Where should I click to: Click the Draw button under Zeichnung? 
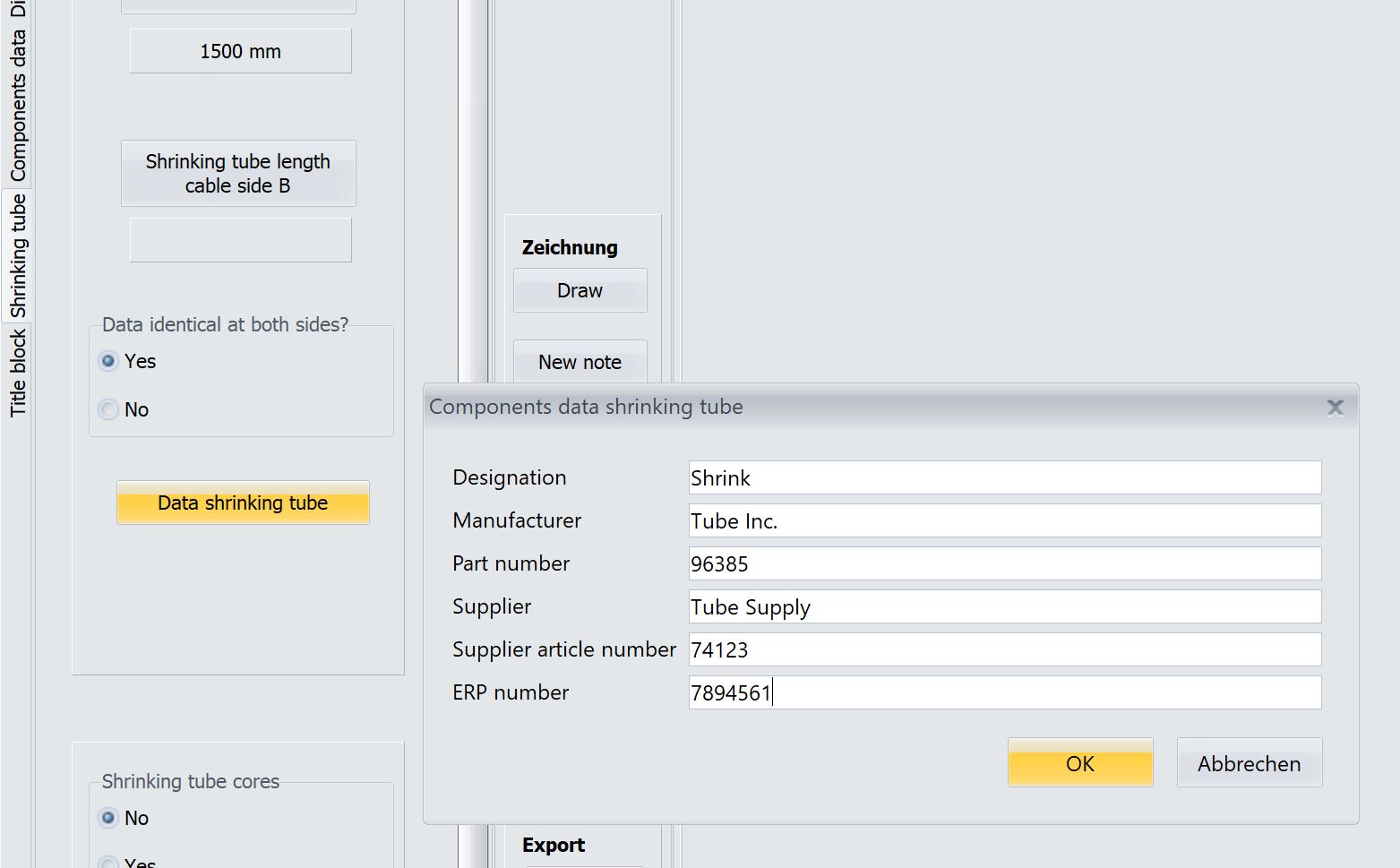580,290
